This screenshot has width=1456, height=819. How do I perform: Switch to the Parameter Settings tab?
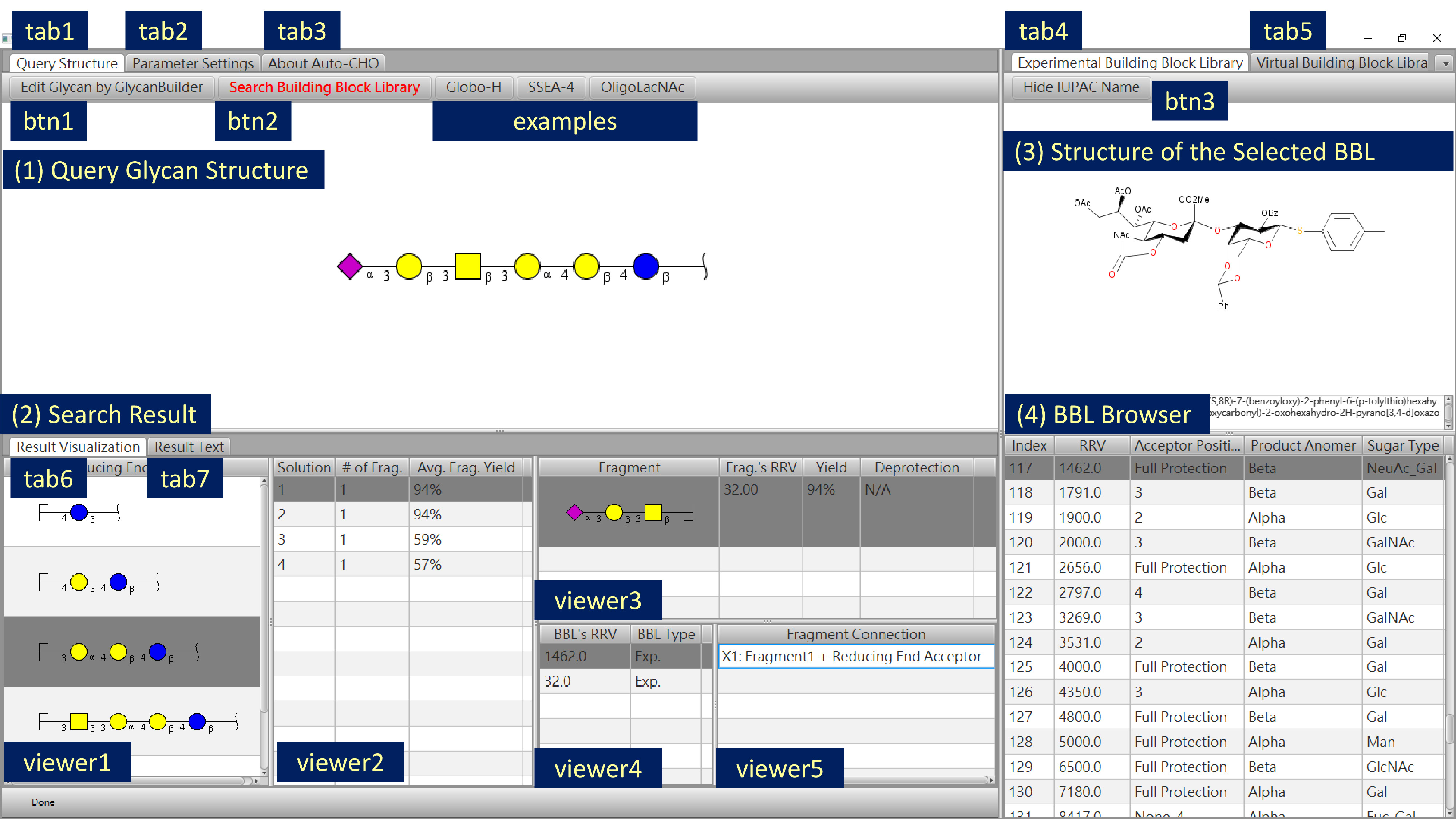click(193, 63)
